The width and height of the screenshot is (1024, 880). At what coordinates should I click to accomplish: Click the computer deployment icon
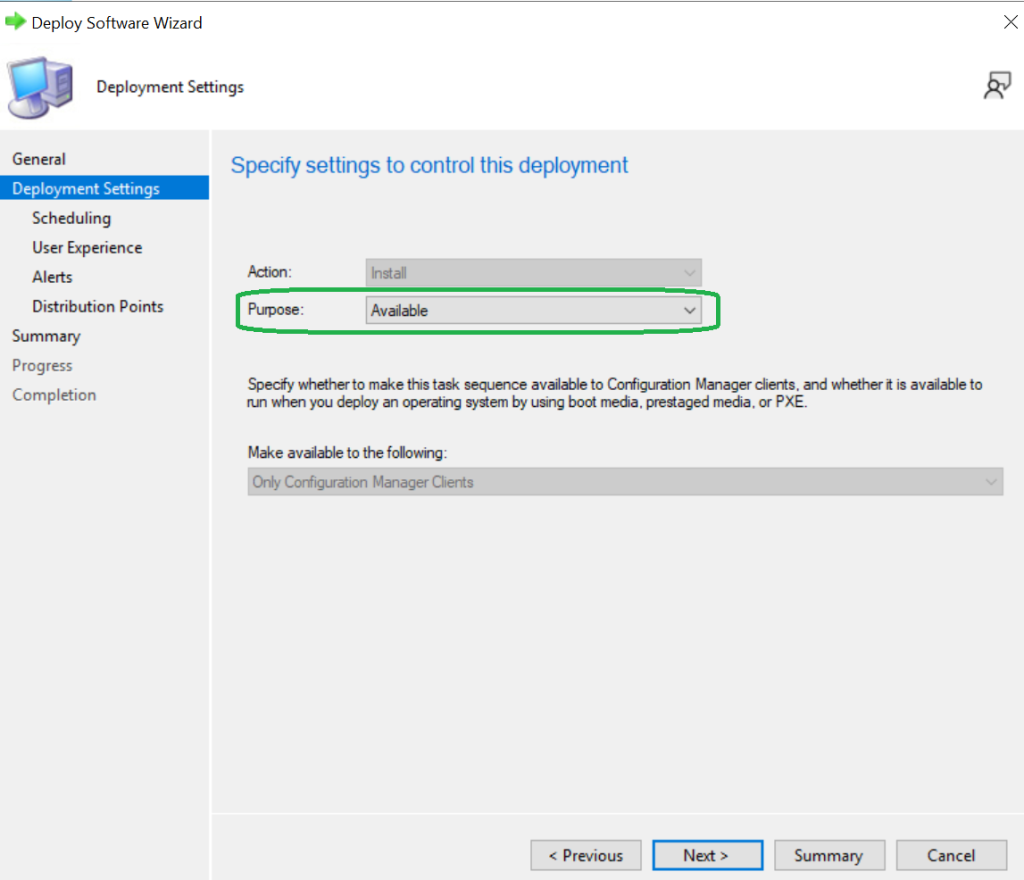coord(40,87)
